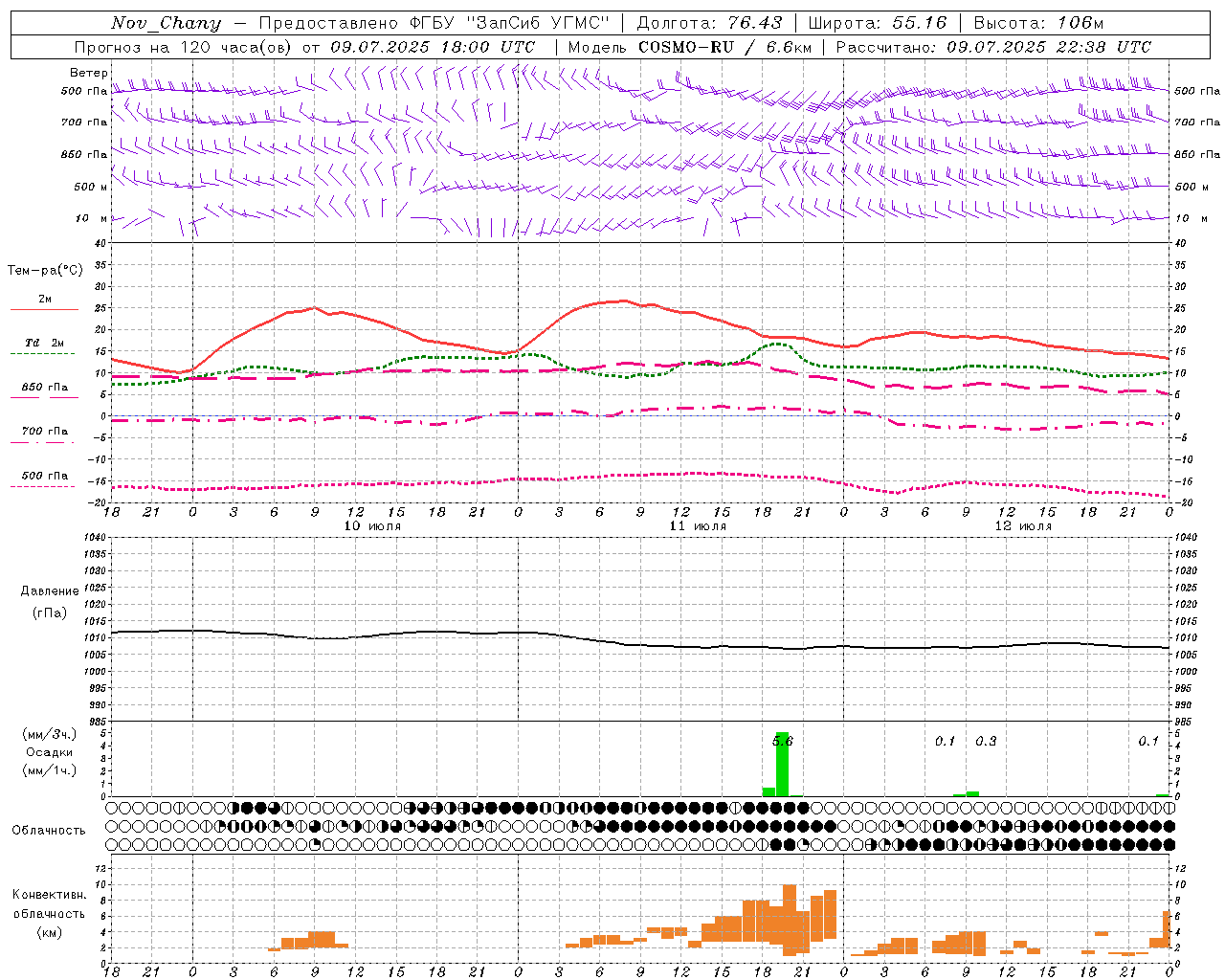Click the '(мм/3ч.)' precipitation unit label

50,734
